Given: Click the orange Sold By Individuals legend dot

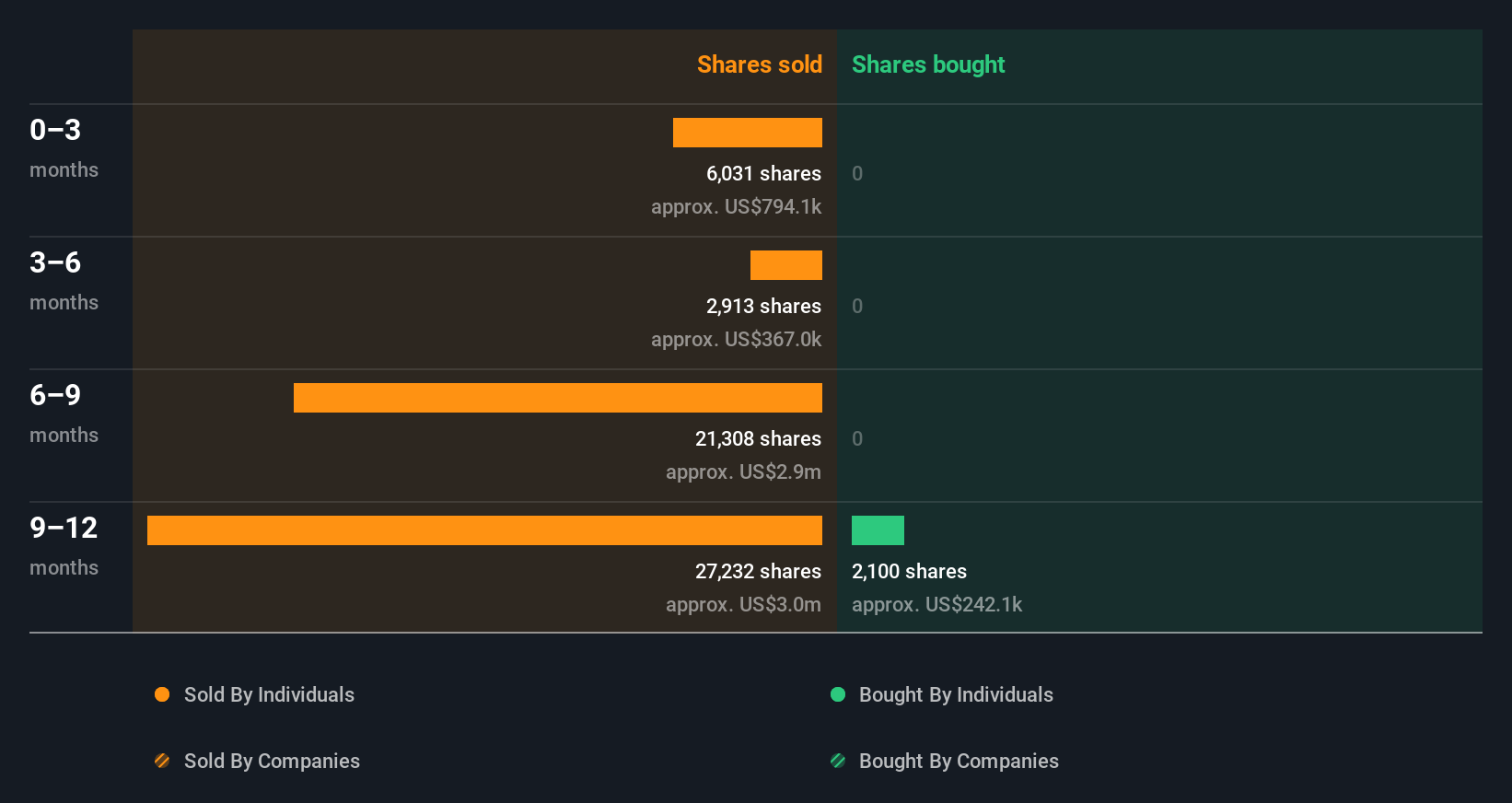Looking at the screenshot, I should pos(162,694).
